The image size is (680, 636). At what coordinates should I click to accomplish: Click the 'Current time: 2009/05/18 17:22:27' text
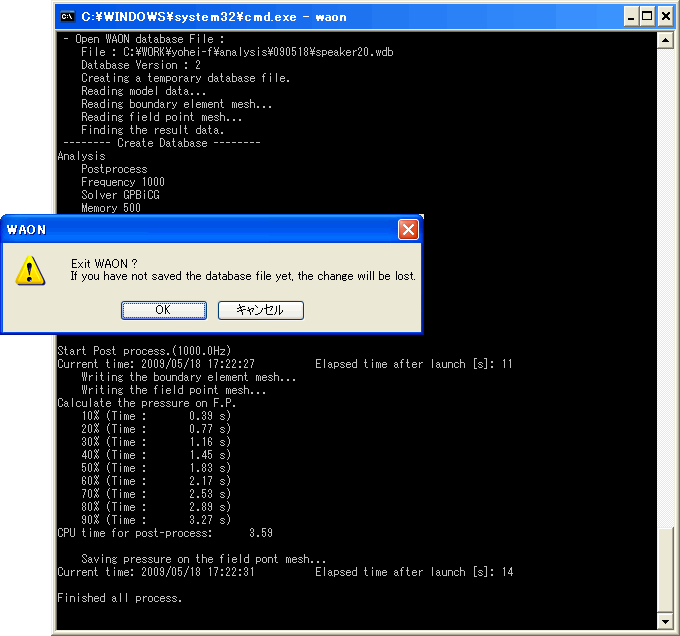pos(156,364)
